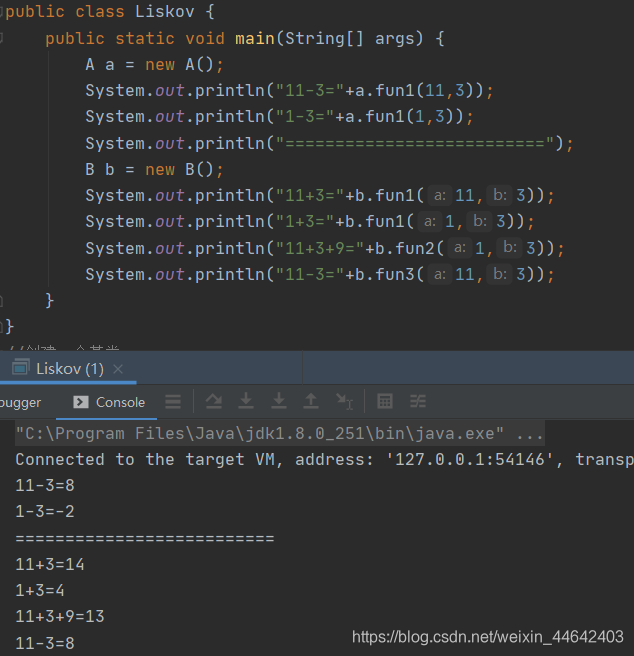This screenshot has height=656, width=634.
Task: Click the Force Step Into icon
Action: pyautogui.click(x=279, y=401)
